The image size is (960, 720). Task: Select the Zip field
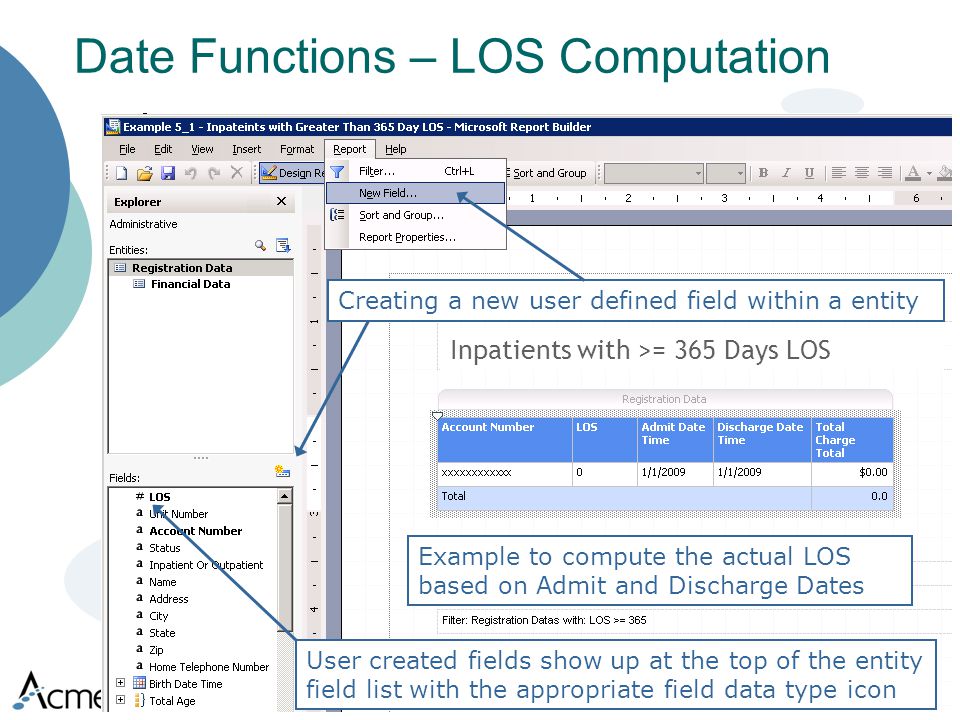pos(156,650)
